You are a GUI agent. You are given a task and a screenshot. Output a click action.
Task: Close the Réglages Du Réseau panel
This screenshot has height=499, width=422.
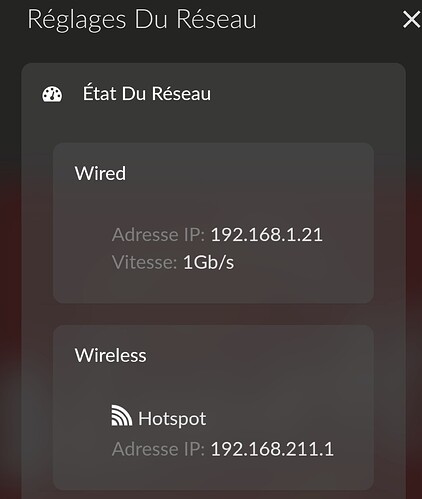click(411, 19)
